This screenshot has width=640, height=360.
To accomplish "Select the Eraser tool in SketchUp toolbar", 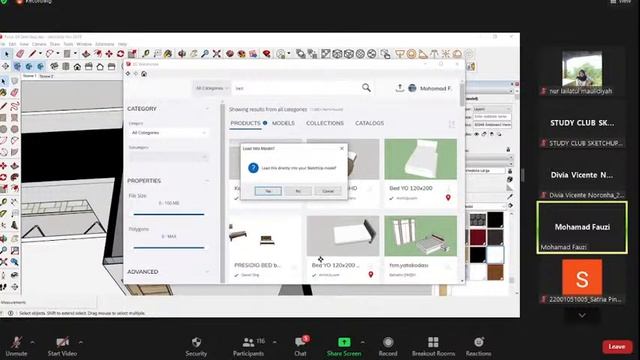I will coord(20,54).
